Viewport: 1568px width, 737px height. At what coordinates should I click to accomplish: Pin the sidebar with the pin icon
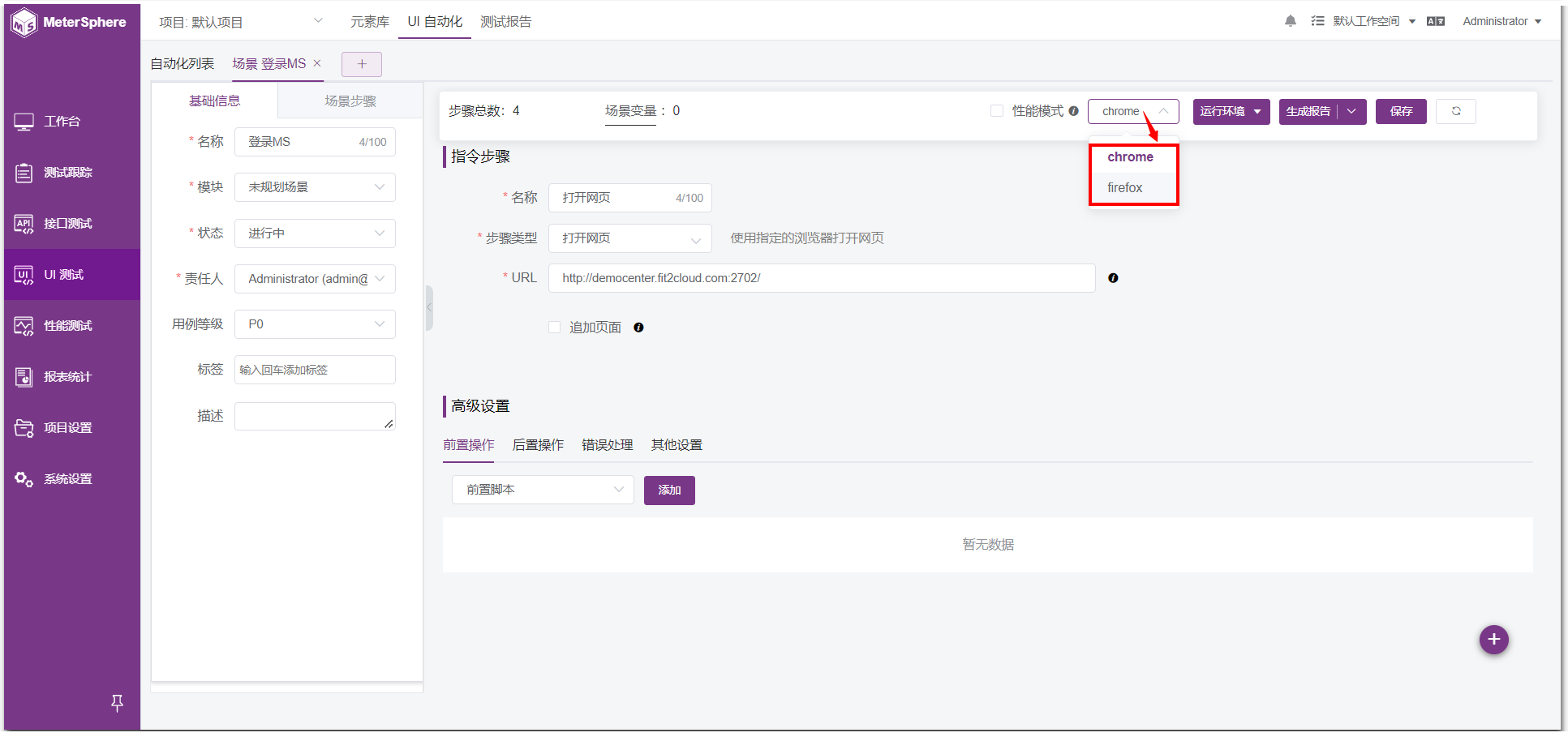tap(117, 703)
